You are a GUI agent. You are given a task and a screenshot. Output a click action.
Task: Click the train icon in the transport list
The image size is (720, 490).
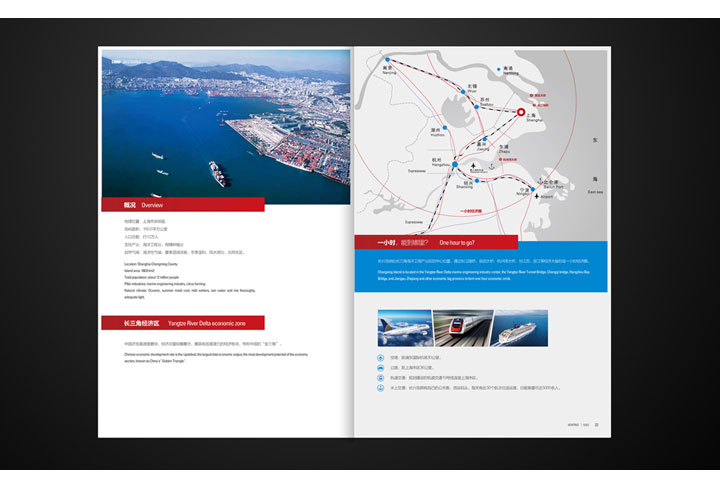click(380, 378)
